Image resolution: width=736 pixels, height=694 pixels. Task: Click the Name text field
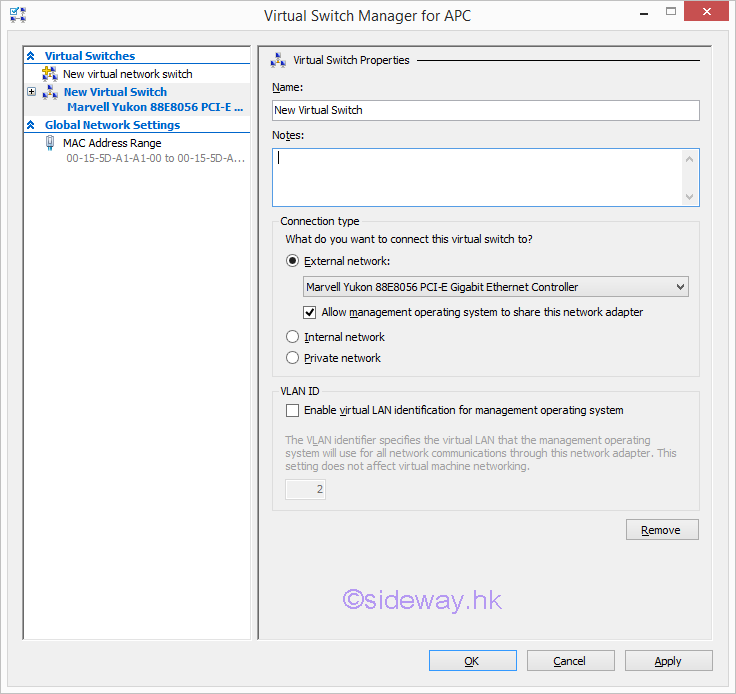(485, 110)
